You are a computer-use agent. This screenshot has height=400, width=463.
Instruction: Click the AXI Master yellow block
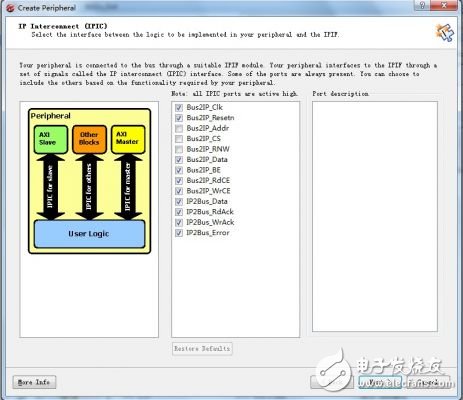tap(128, 139)
